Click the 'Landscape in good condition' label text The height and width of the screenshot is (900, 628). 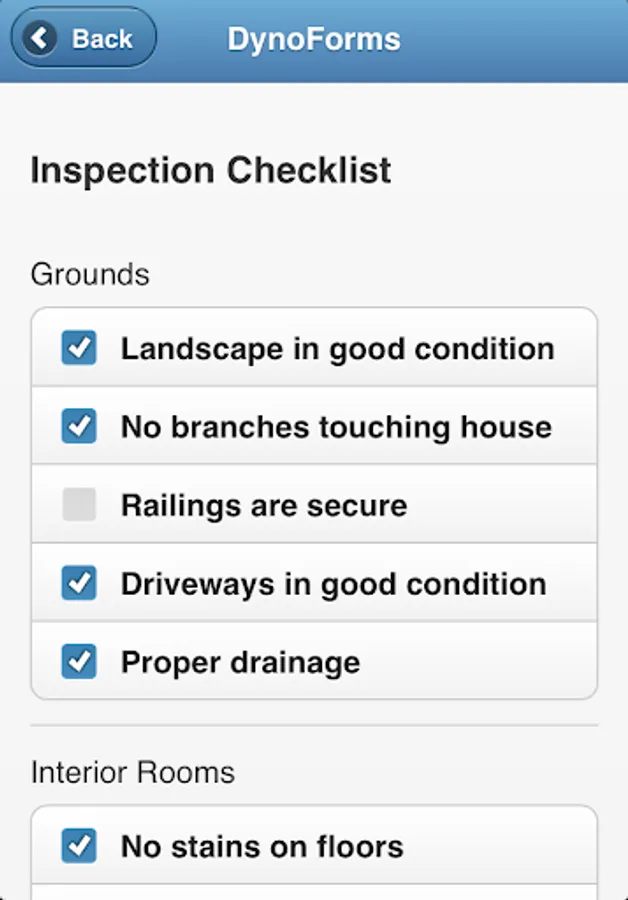click(x=337, y=349)
